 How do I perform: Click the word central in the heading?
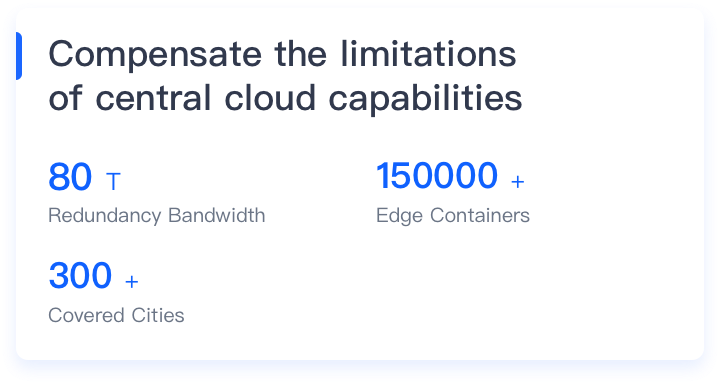(x=153, y=97)
